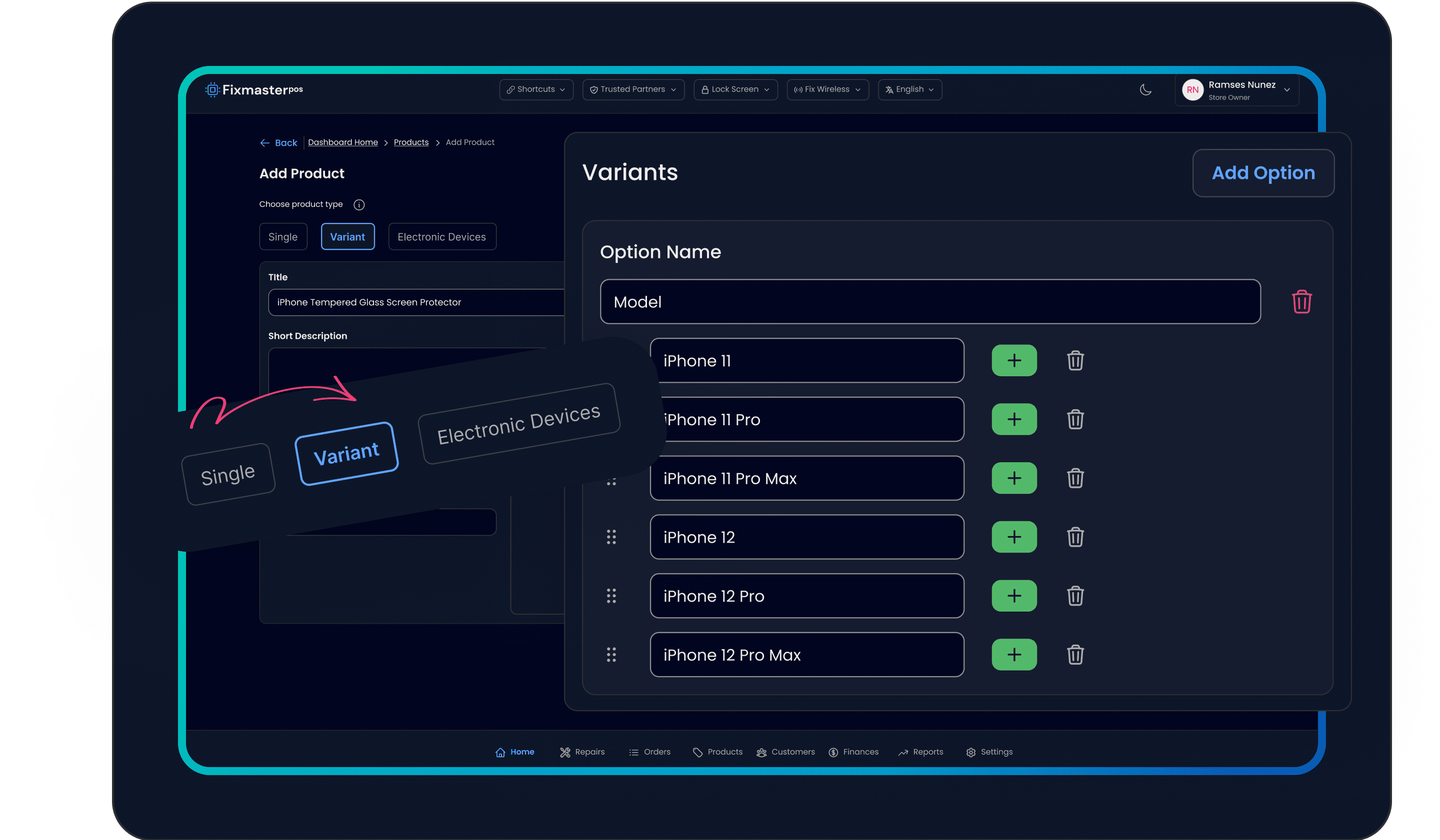1440x840 pixels.
Task: Toggle dark mode moon icon
Action: pos(1145,89)
